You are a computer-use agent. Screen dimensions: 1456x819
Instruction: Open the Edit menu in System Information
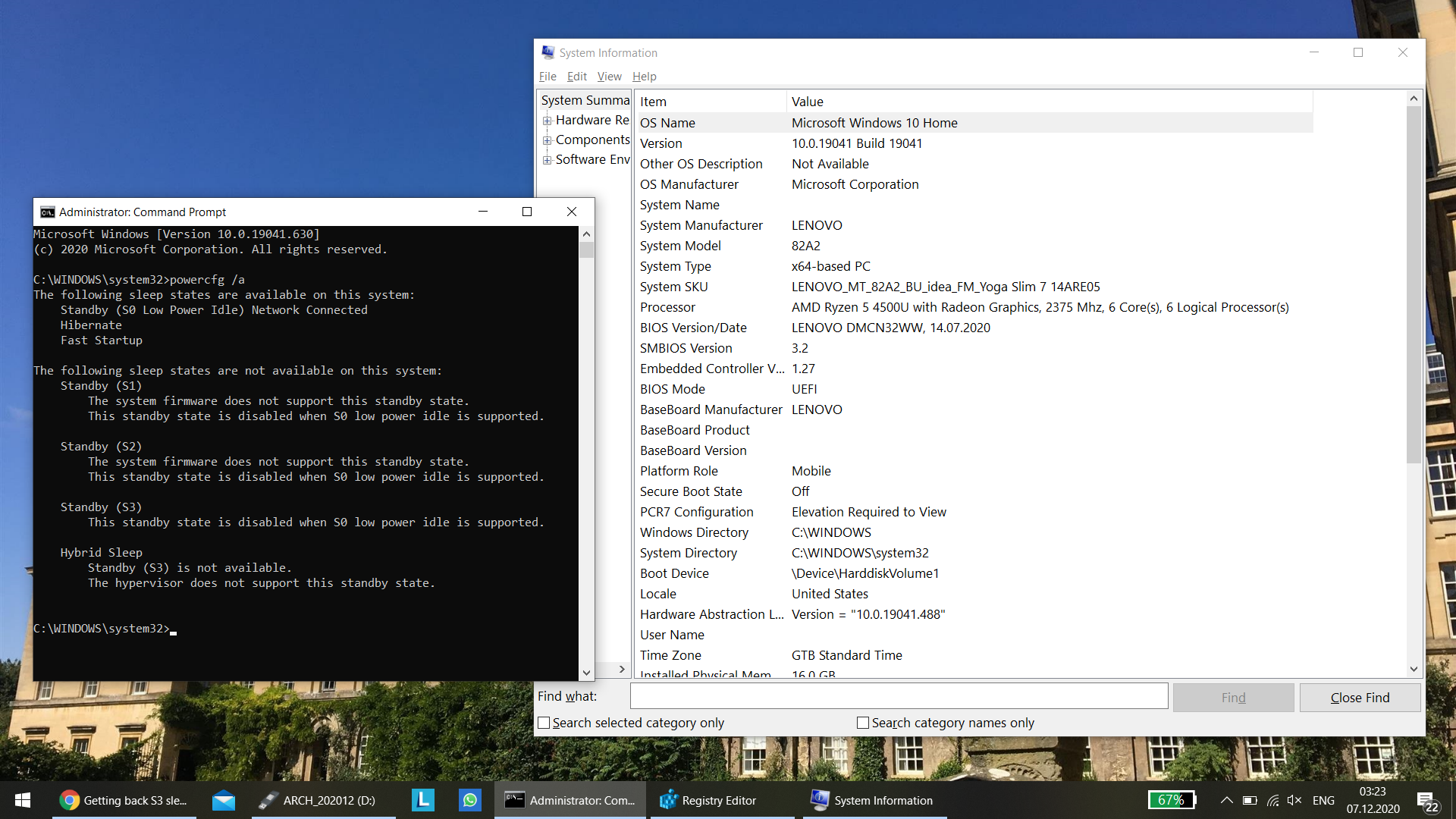pyautogui.click(x=576, y=77)
